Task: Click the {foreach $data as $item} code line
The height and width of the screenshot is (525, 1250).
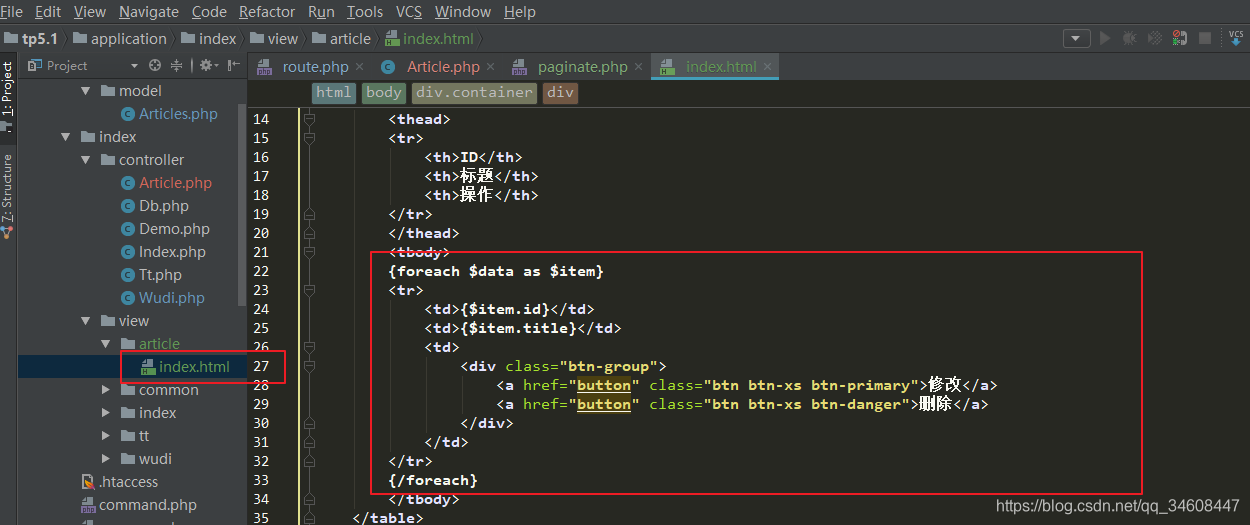Action: (x=496, y=271)
